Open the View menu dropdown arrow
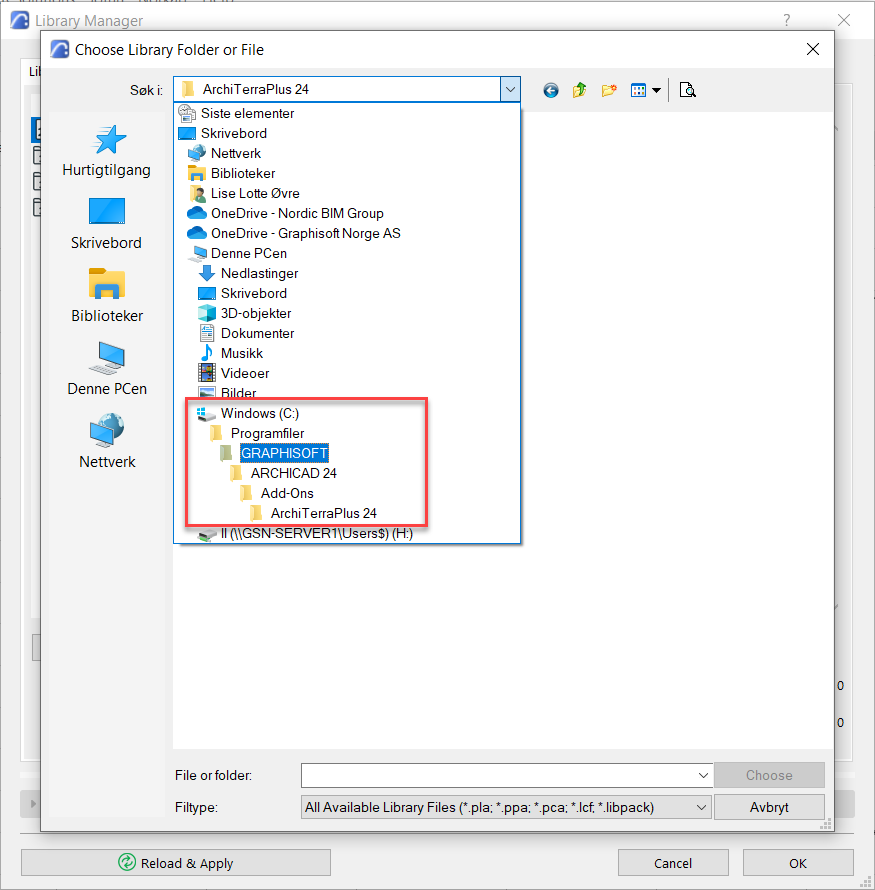 point(657,90)
